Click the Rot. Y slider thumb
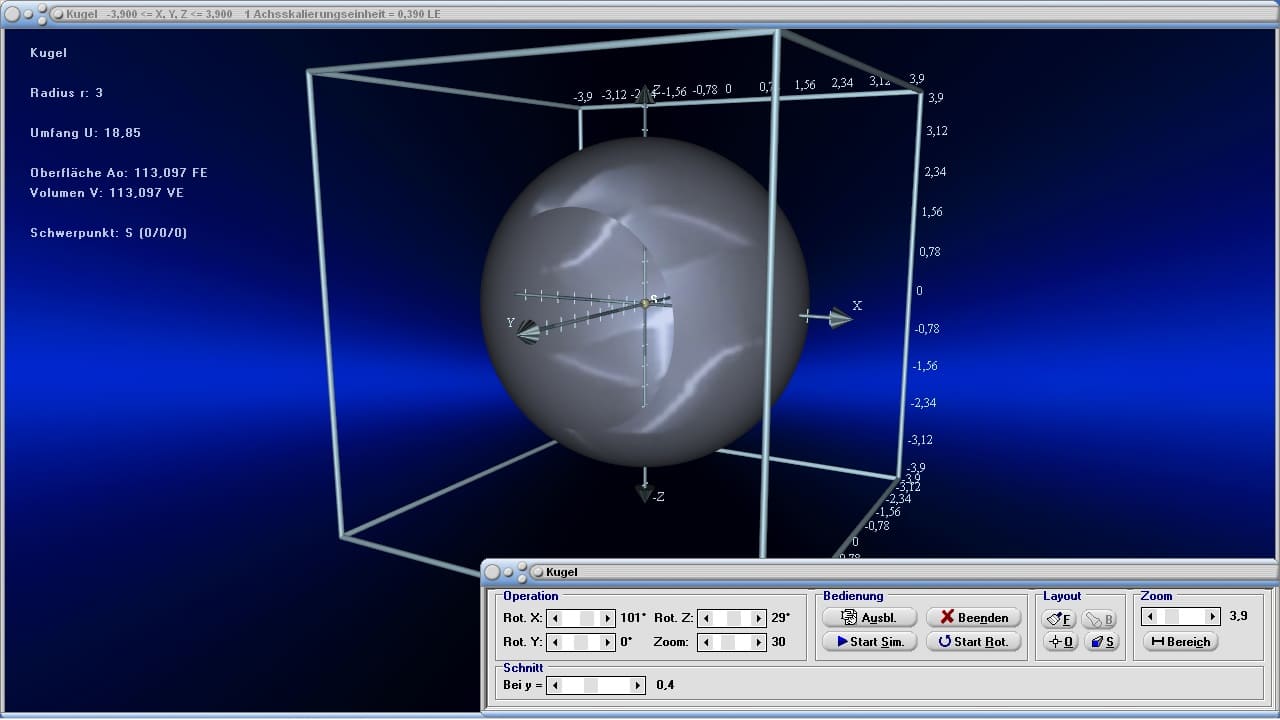This screenshot has height=720, width=1280. tap(581, 642)
